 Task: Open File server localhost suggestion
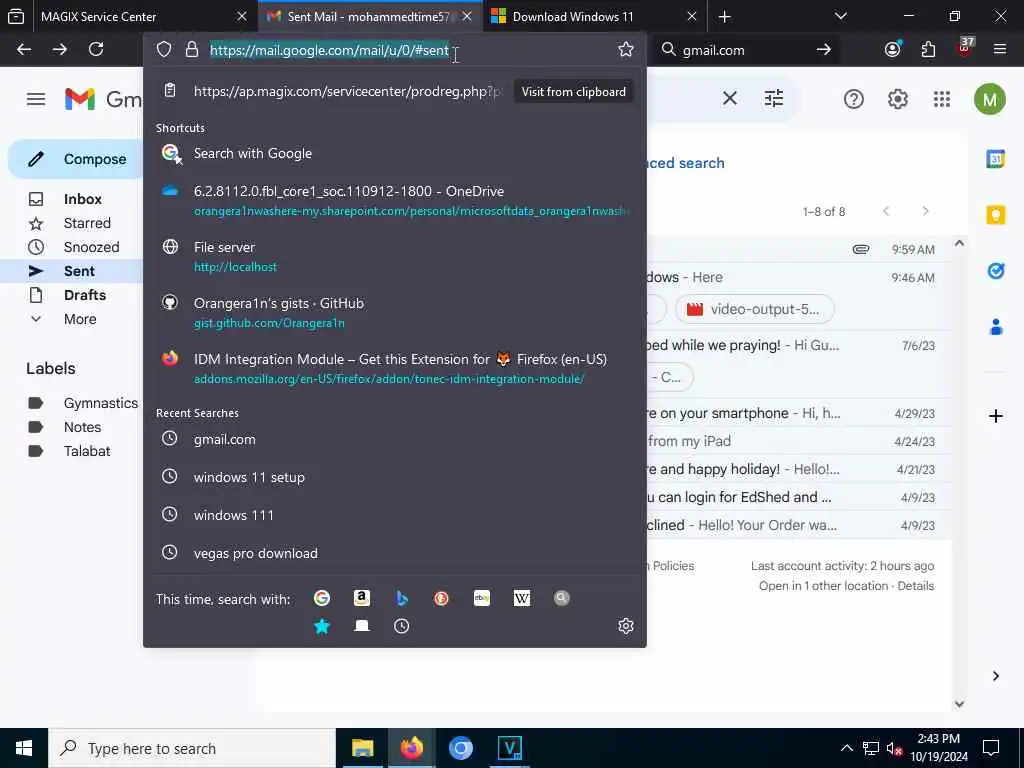(x=394, y=257)
